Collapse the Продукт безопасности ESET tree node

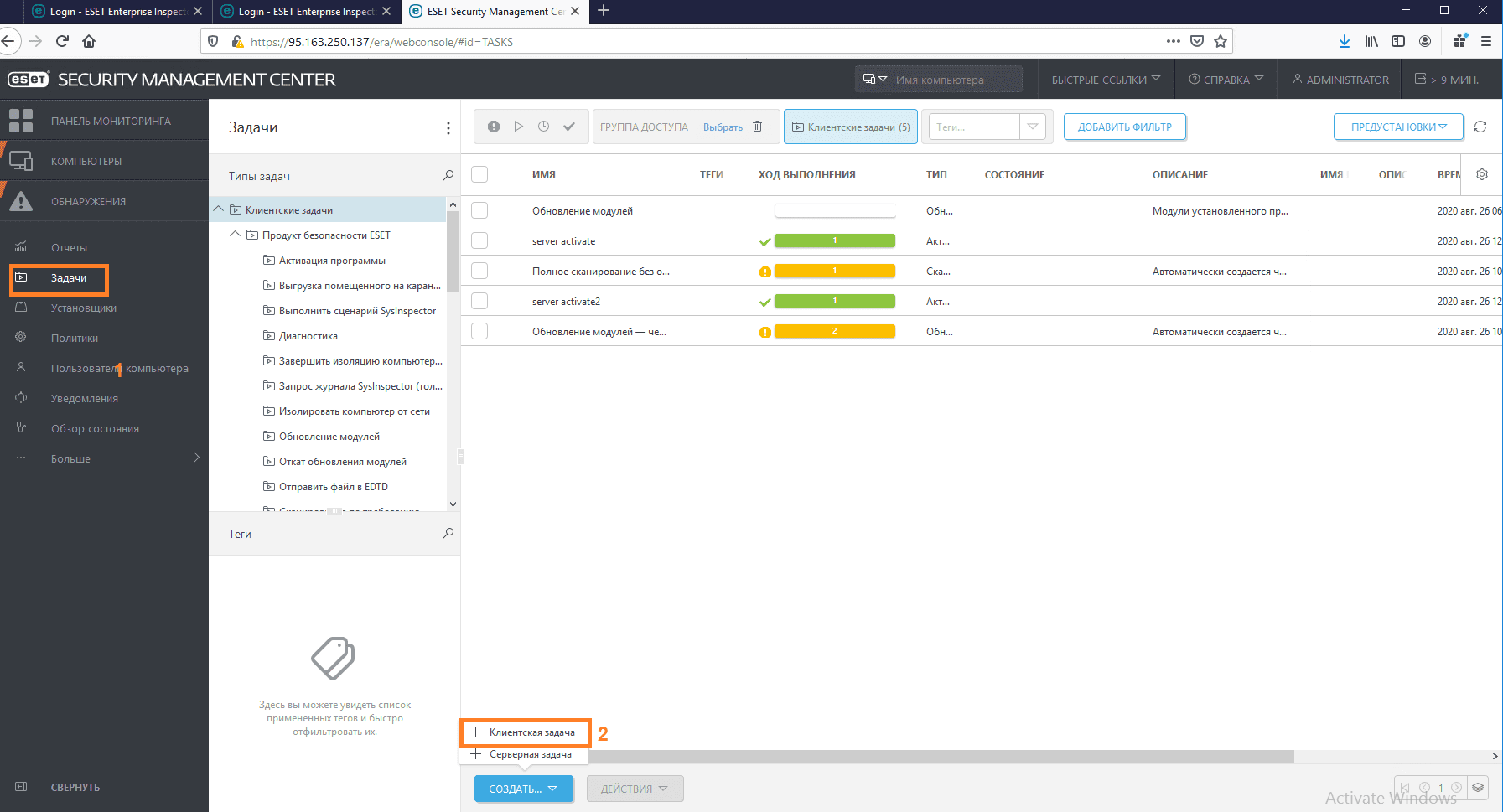click(x=236, y=235)
